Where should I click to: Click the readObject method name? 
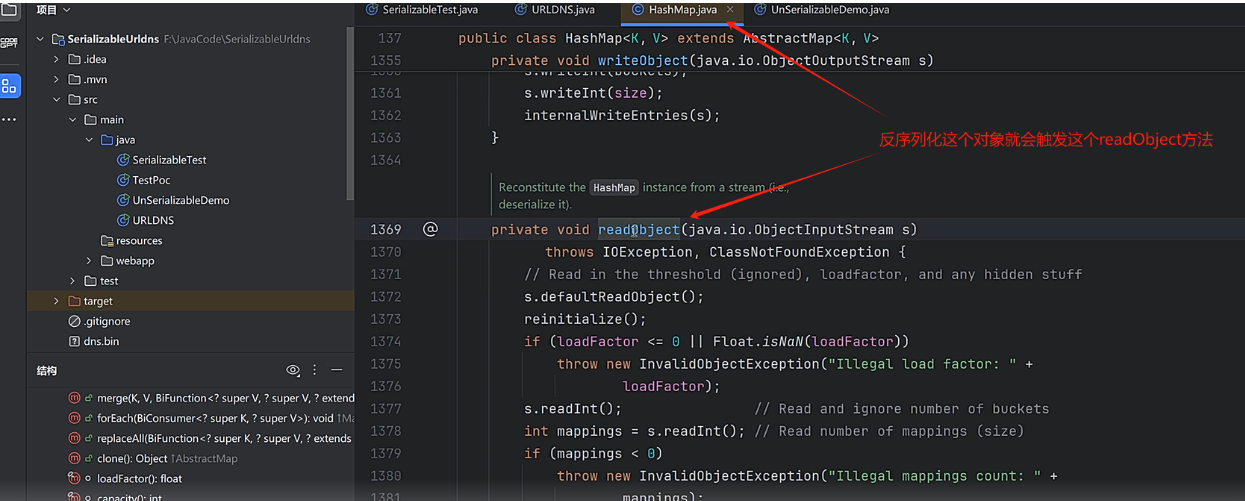coord(639,229)
